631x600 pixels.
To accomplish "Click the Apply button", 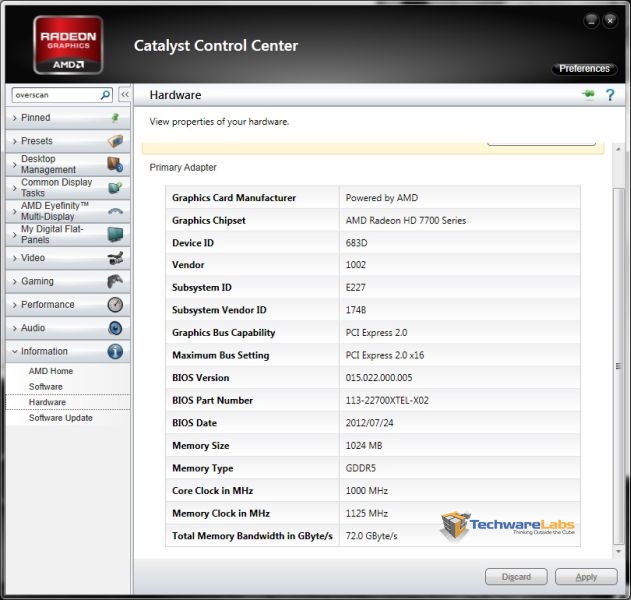I will click(586, 577).
